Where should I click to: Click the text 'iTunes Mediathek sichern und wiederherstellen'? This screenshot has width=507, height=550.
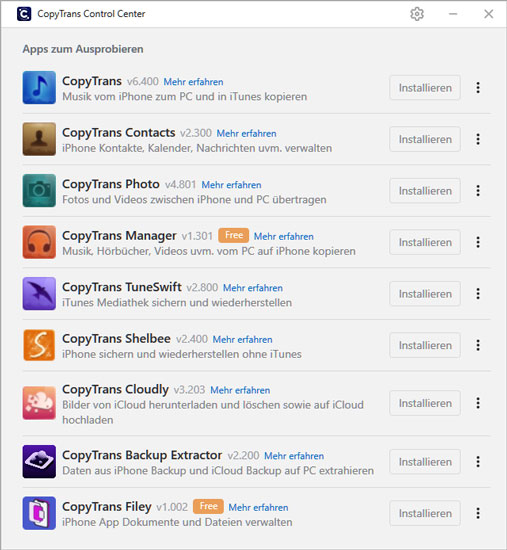coord(177,302)
